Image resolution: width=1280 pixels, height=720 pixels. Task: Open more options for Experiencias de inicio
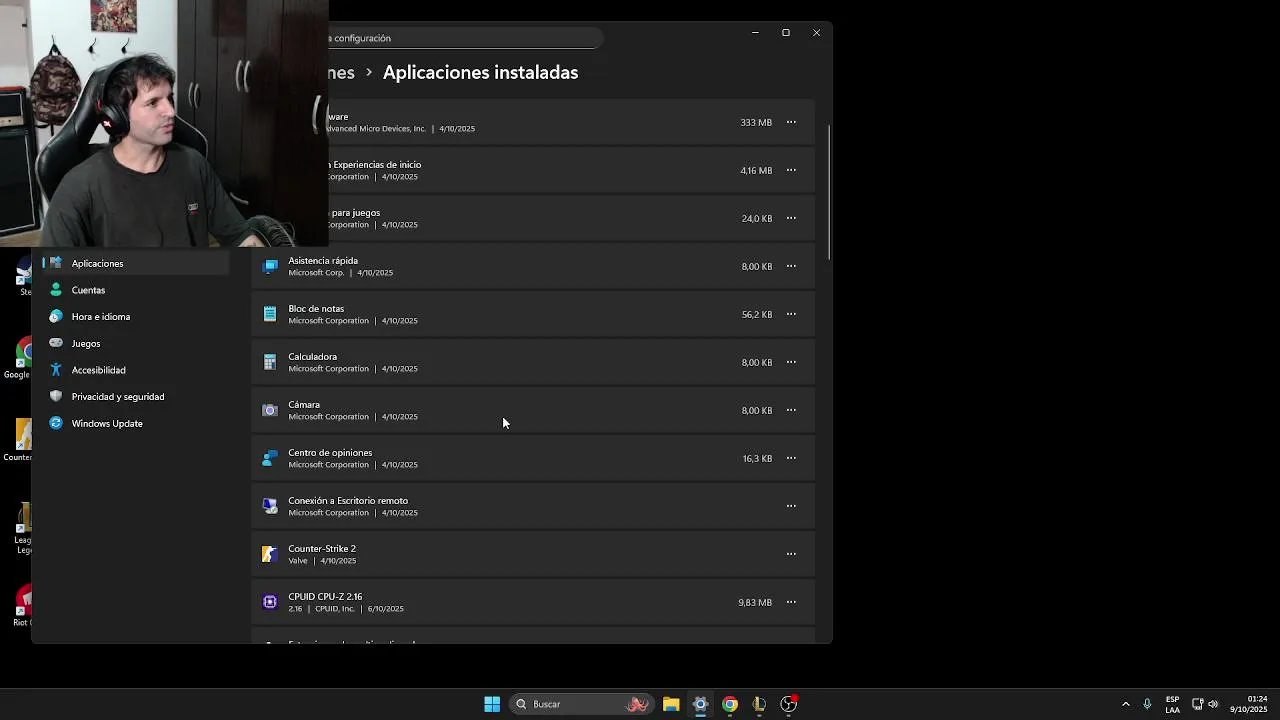[x=791, y=170]
